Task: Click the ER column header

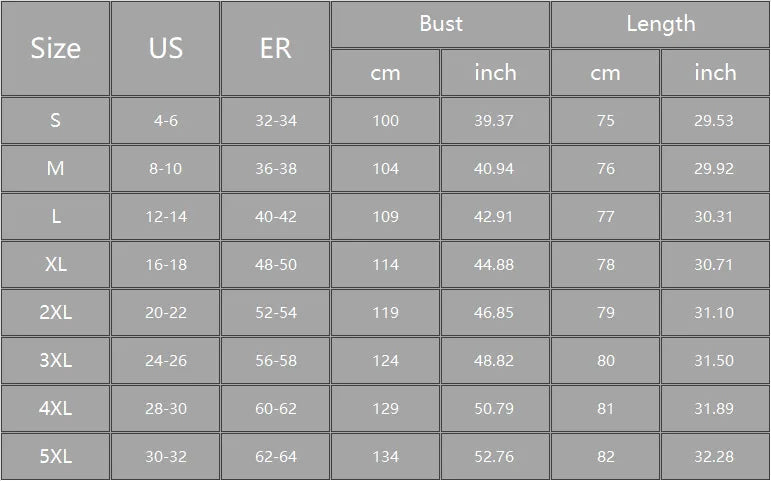Action: [x=275, y=48]
